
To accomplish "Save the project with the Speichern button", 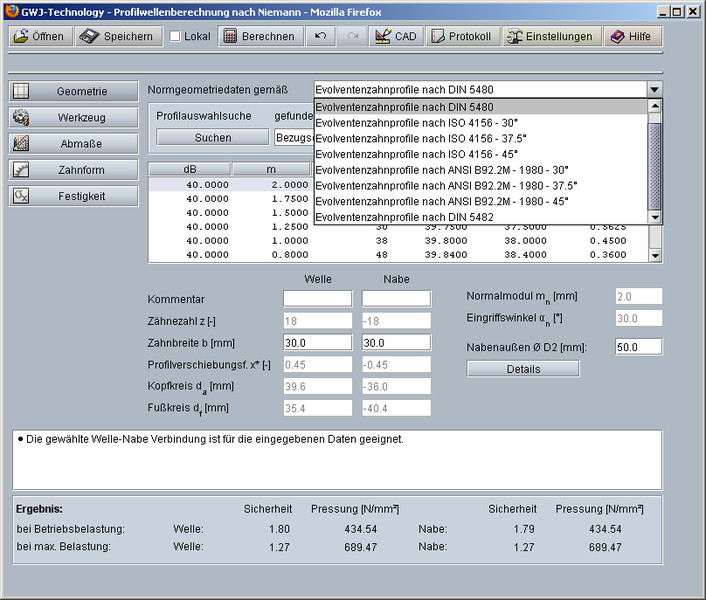I will (116, 36).
